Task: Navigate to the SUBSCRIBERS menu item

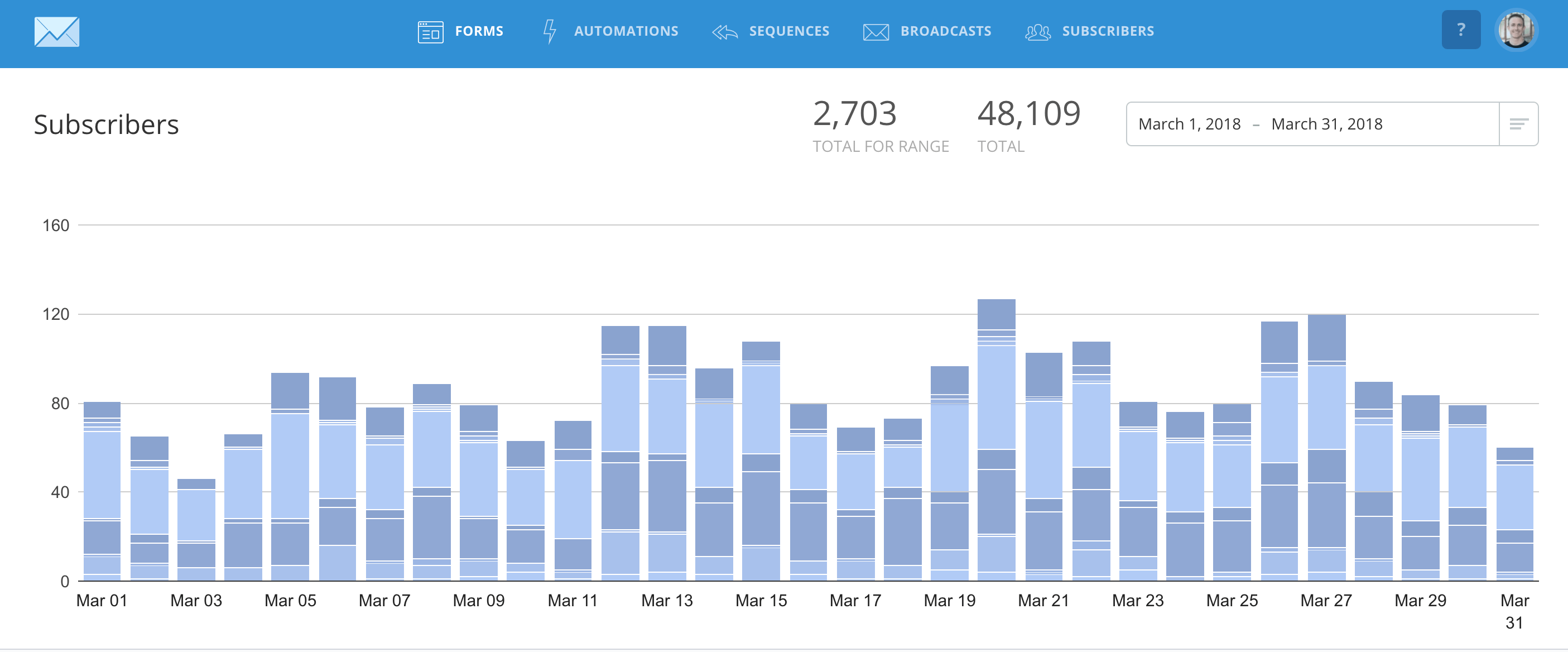Action: pos(1108,32)
